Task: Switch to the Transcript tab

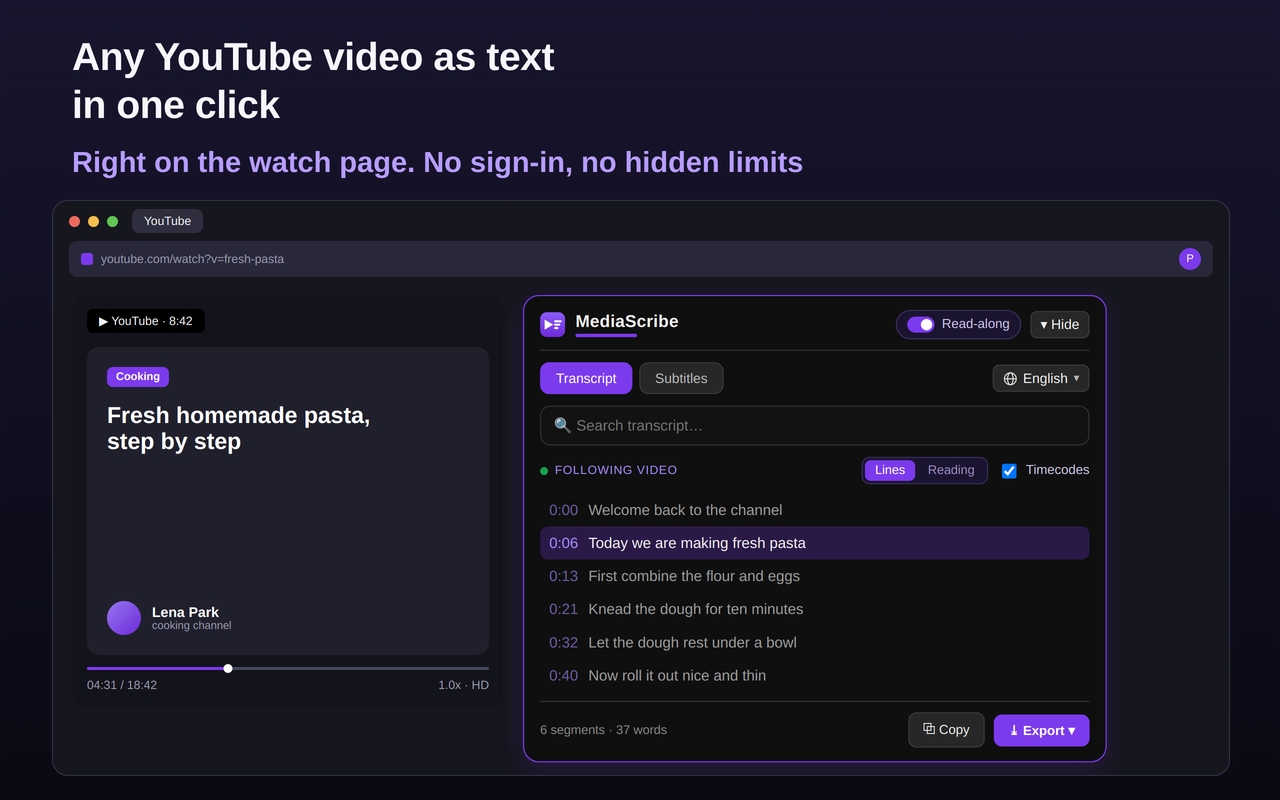Action: pos(586,378)
